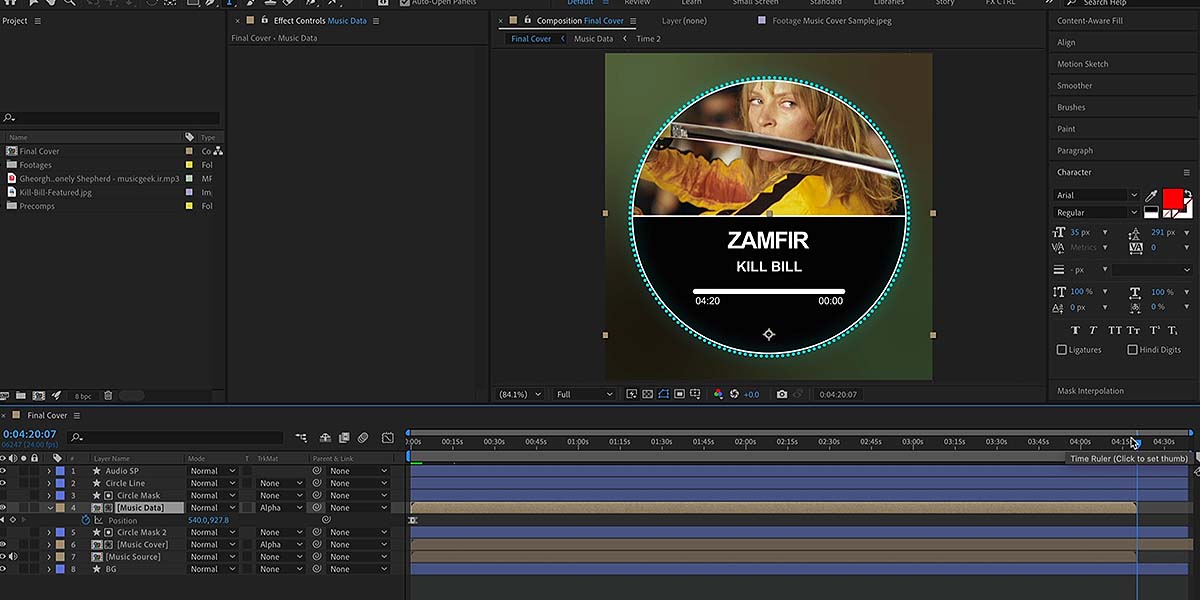Hide the Audio SP layer

tap(5, 471)
